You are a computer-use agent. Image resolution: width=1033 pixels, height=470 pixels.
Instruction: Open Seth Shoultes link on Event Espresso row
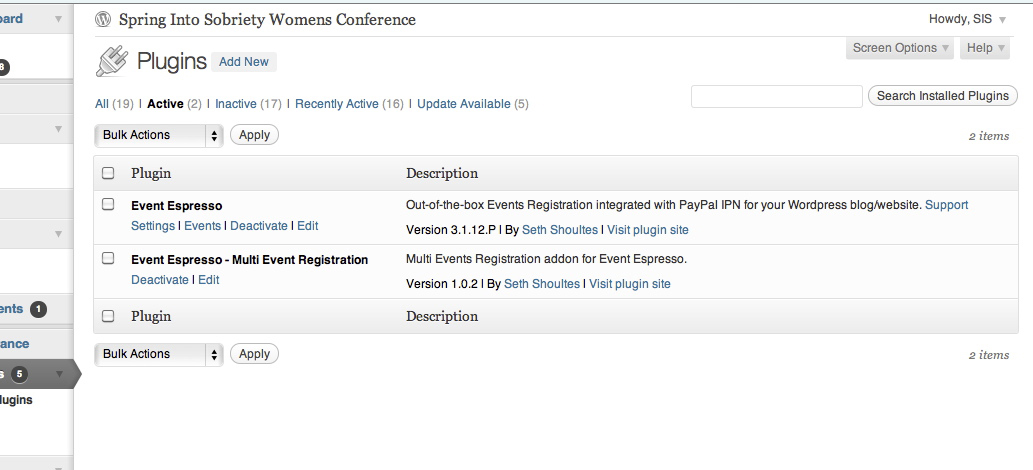point(560,230)
